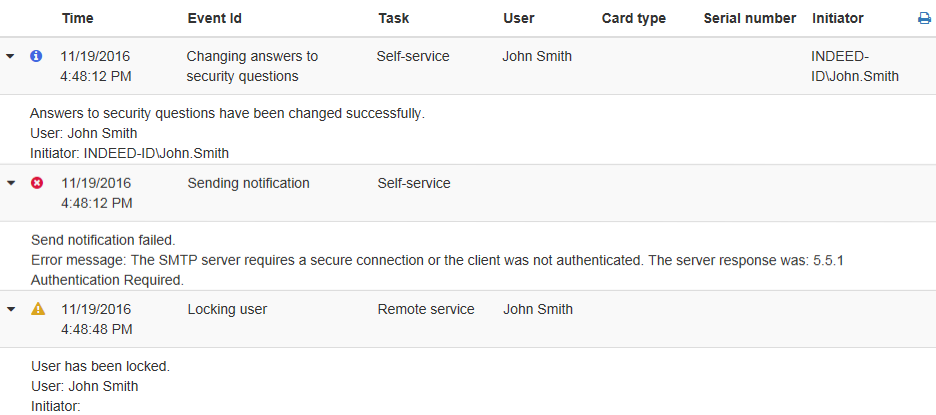The width and height of the screenshot is (936, 415).
Task: Click the Serial number column header
Action: pyautogui.click(x=750, y=19)
